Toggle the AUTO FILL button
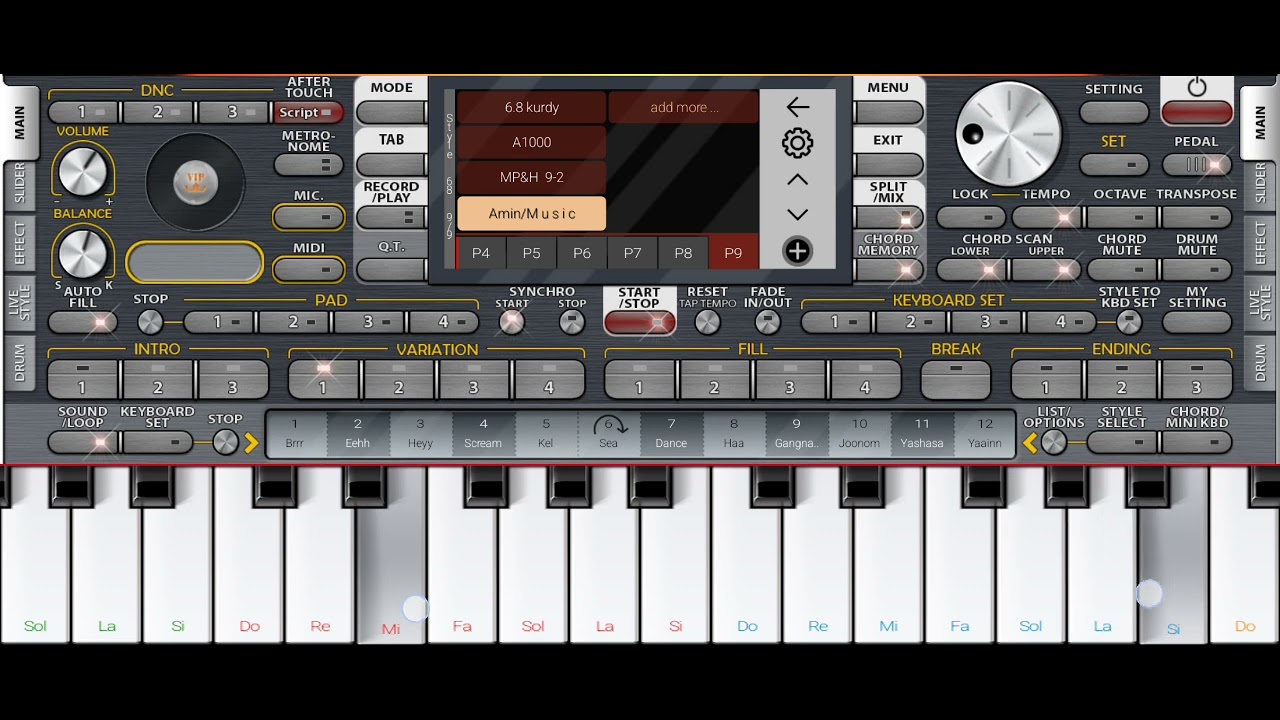 [x=82, y=322]
